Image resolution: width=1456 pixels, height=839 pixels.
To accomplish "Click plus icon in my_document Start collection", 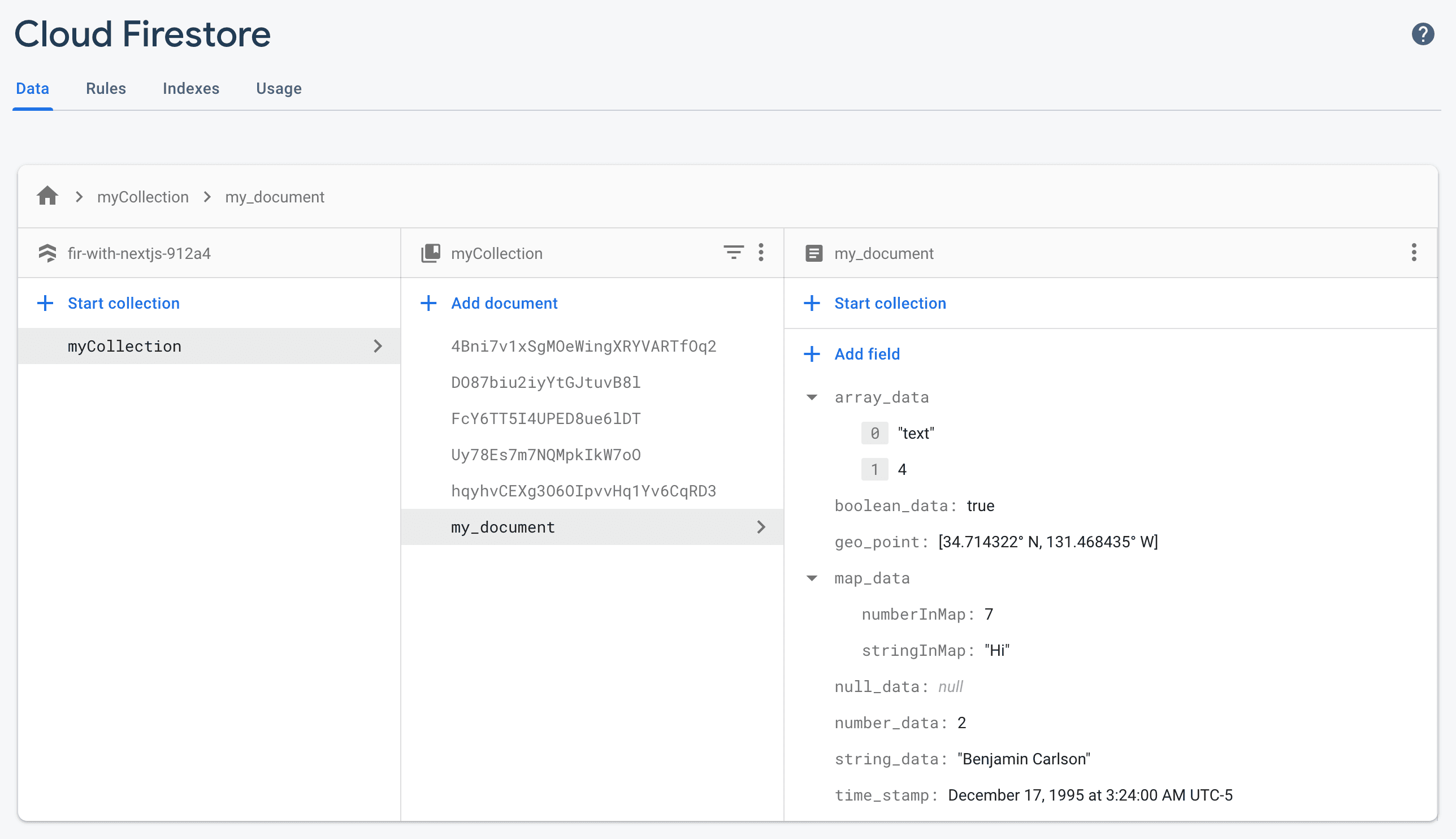I will click(x=812, y=303).
